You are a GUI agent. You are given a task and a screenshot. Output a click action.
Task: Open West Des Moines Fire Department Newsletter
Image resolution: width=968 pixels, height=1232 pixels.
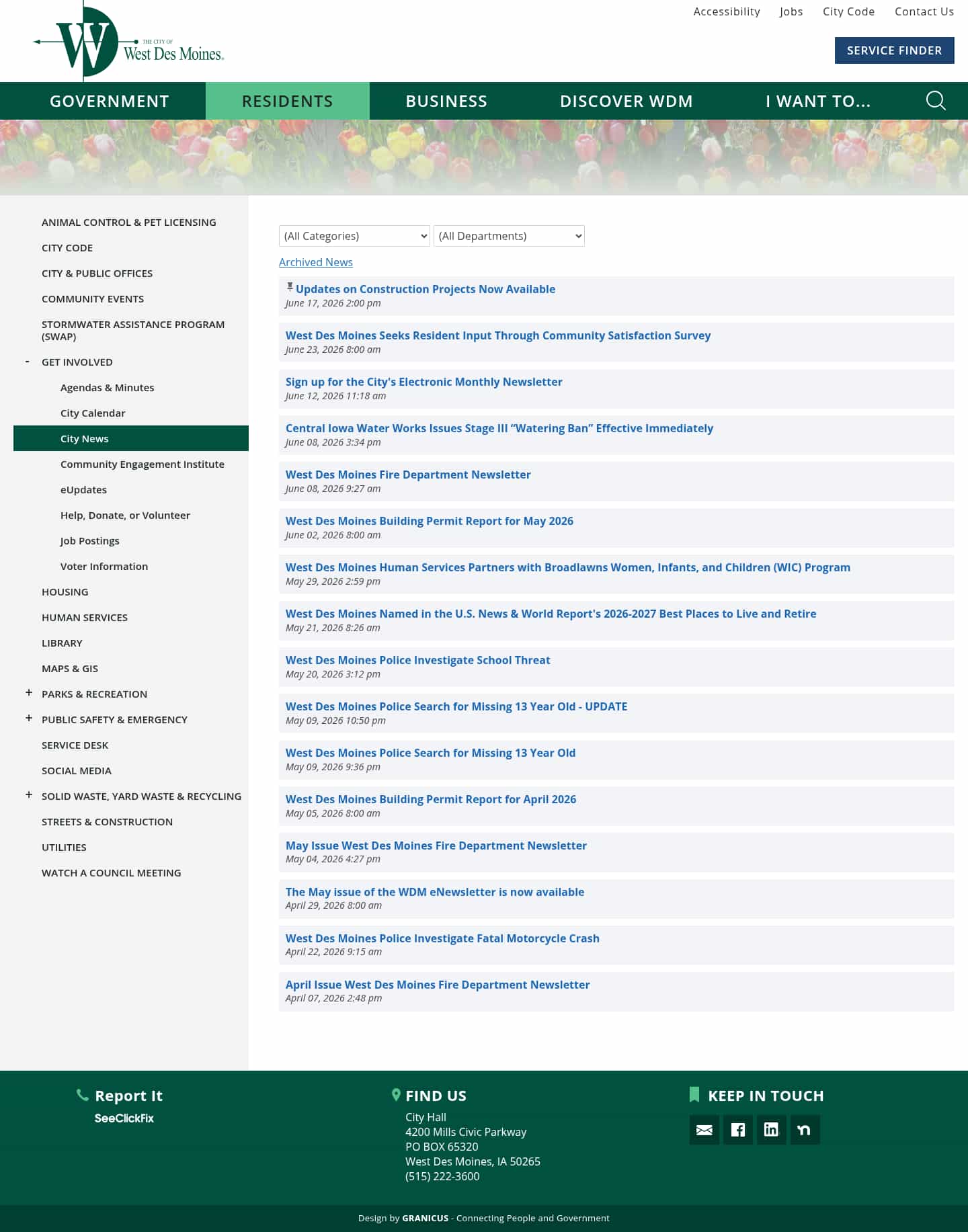pos(408,475)
